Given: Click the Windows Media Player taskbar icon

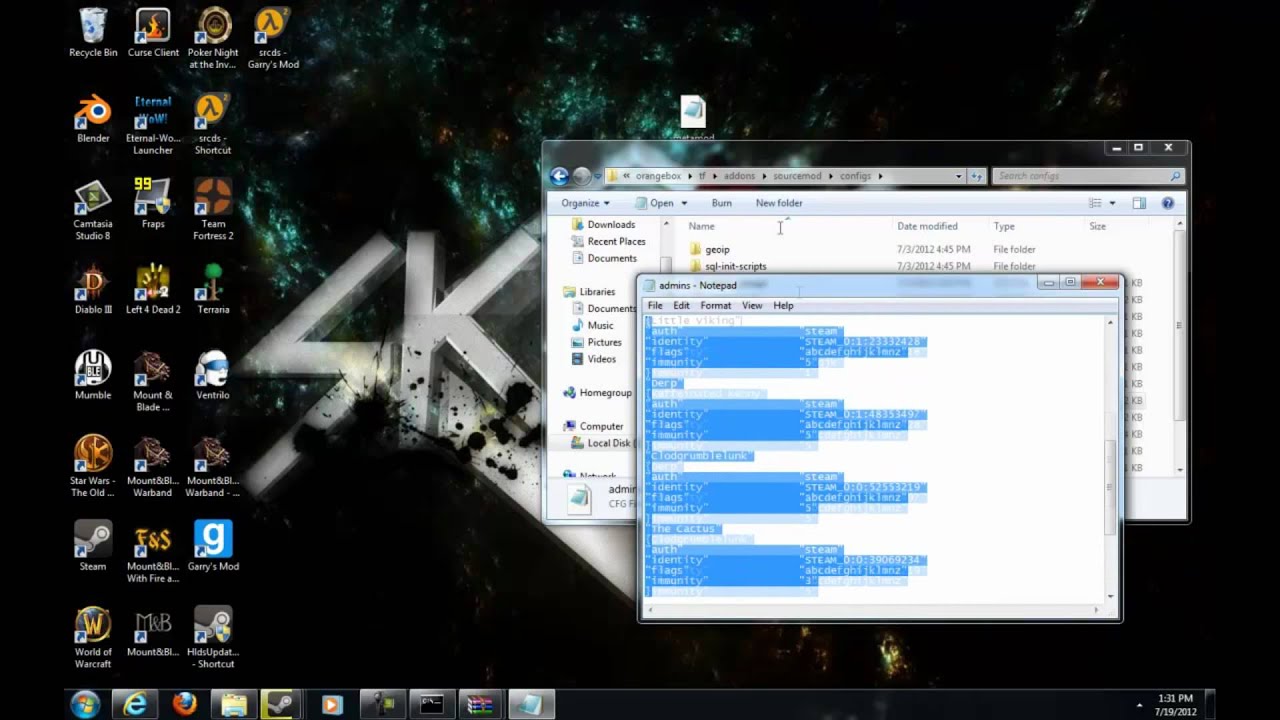Looking at the screenshot, I should point(331,705).
